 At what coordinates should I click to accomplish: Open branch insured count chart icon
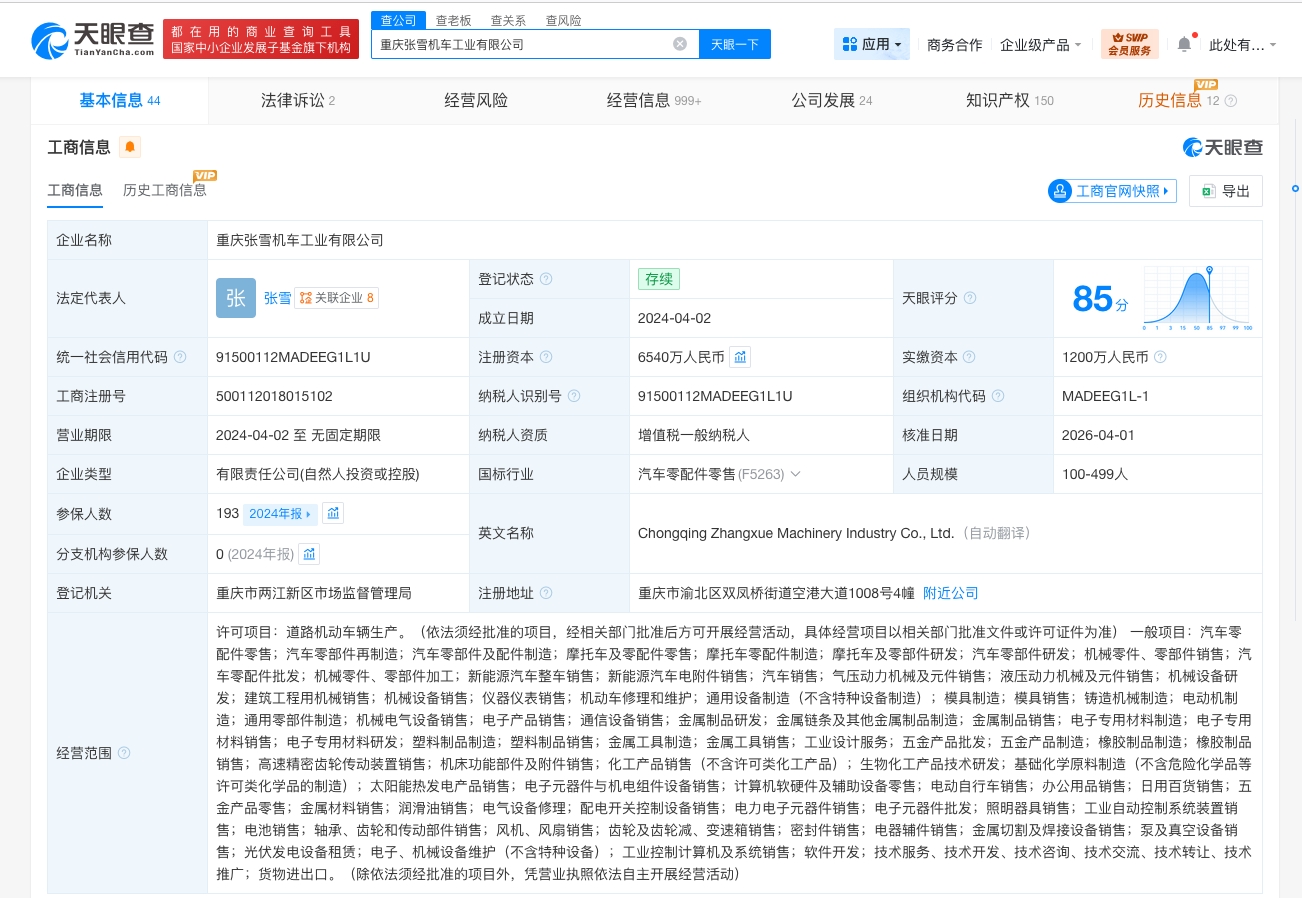[309, 553]
